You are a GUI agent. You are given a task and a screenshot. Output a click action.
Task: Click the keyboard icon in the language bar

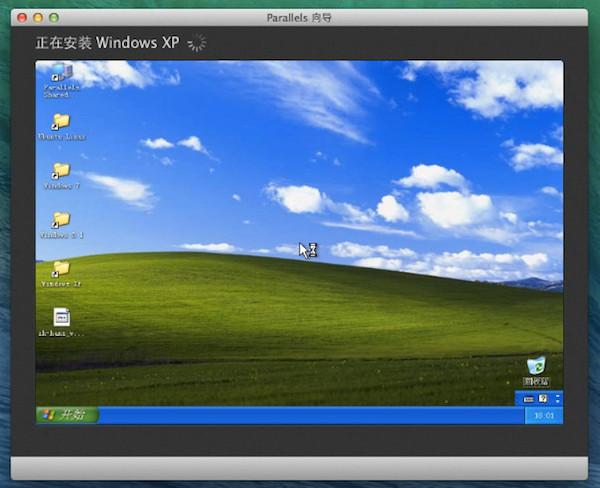tap(528, 399)
